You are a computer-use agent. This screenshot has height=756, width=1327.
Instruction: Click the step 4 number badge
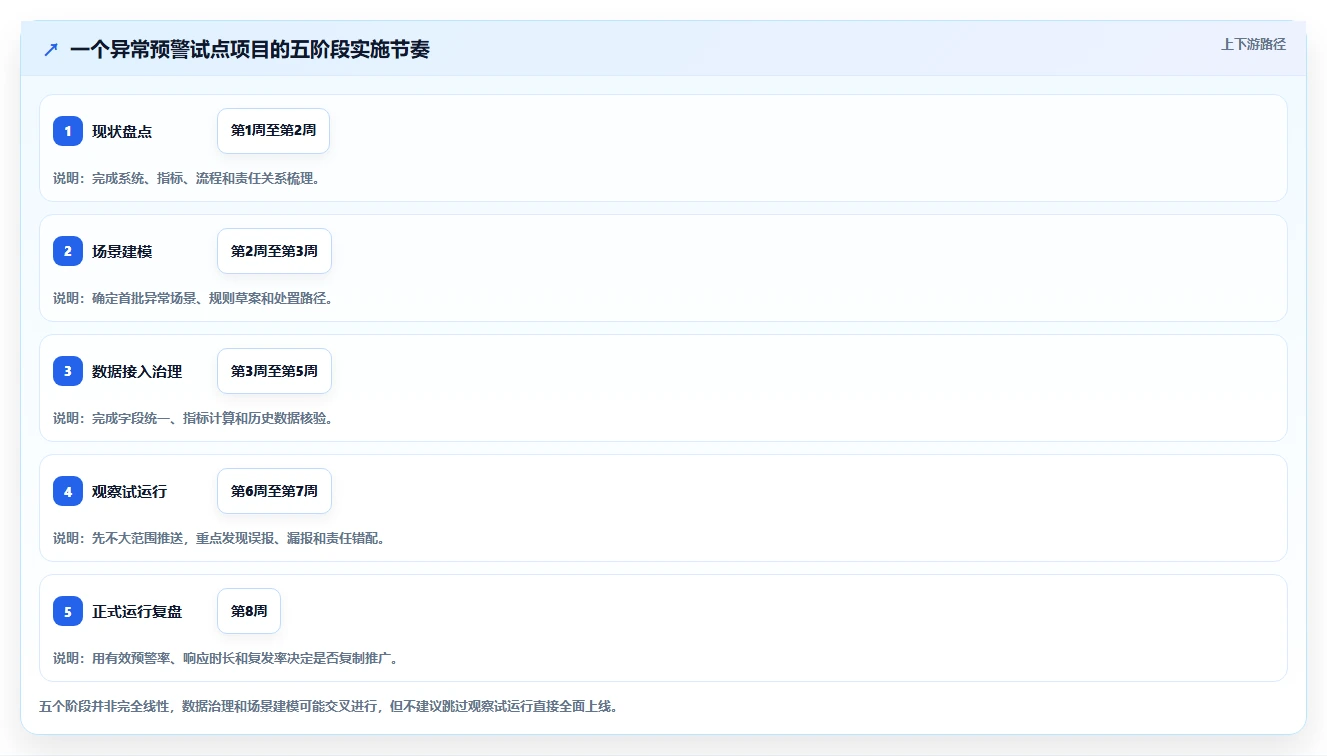(68, 491)
